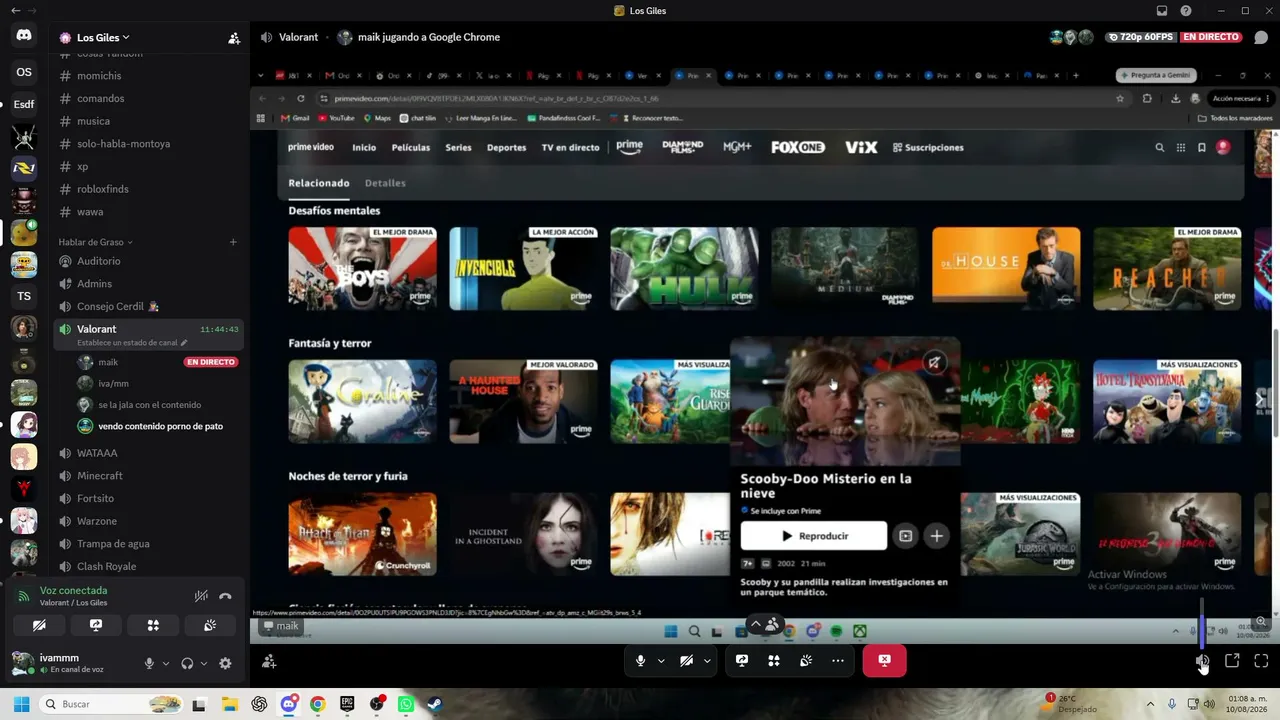Click the invite-to-call icon below the stream
This screenshot has width=1280, height=720.
269,661
